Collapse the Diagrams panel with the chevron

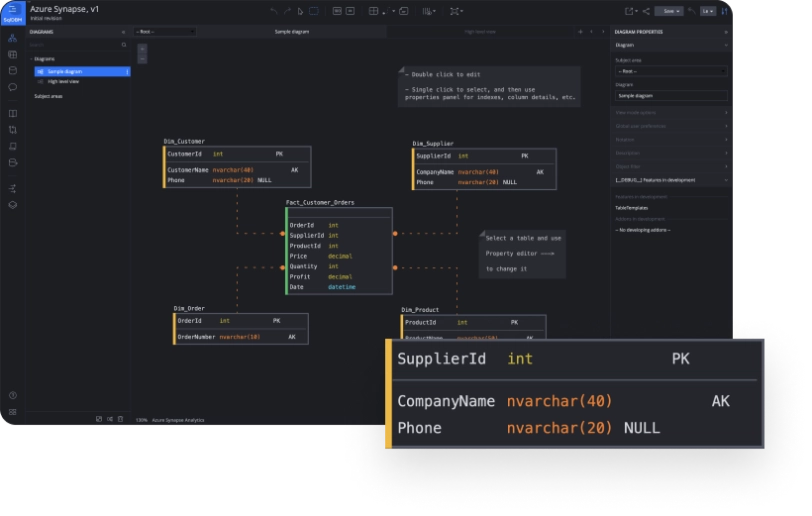(x=125, y=31)
